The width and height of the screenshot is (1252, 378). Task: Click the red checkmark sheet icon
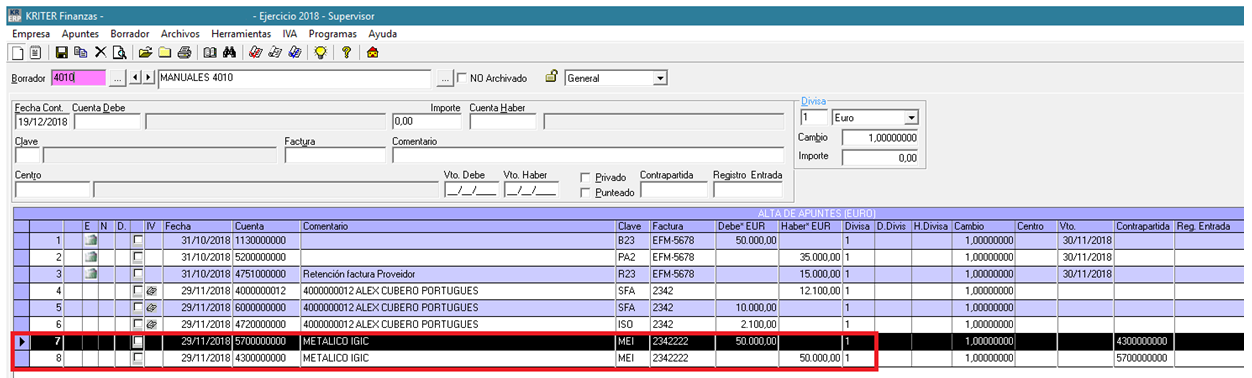(x=256, y=52)
